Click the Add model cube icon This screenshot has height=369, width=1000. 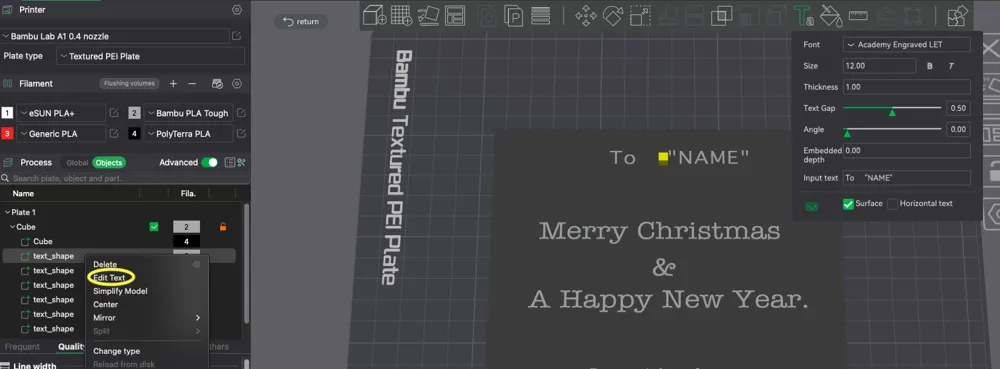[375, 15]
